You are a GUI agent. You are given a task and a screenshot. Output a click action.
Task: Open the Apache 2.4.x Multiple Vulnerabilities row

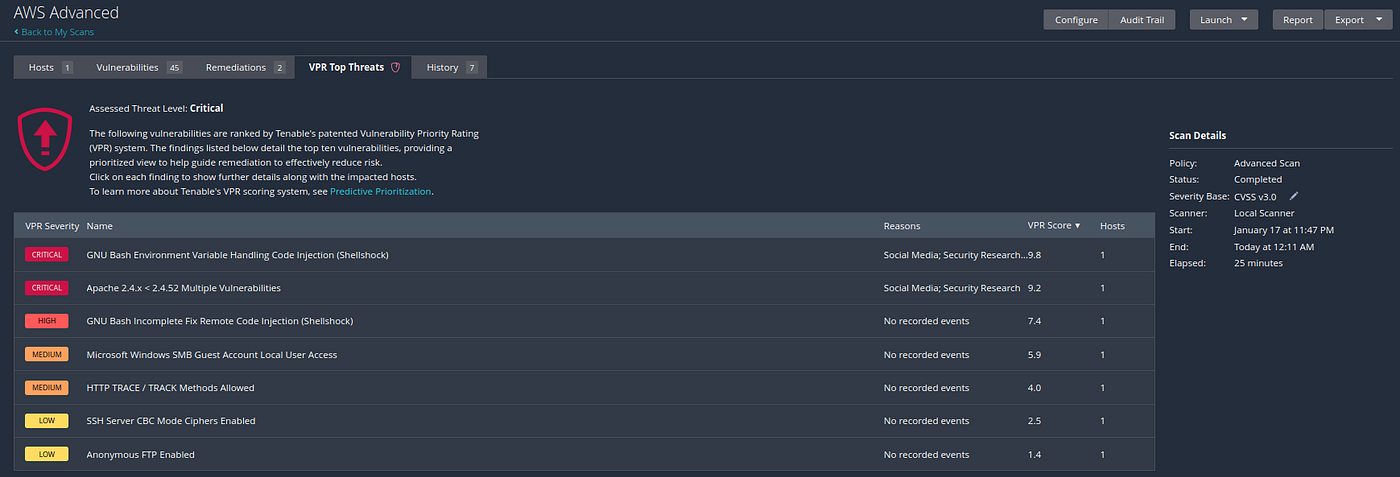(584, 288)
